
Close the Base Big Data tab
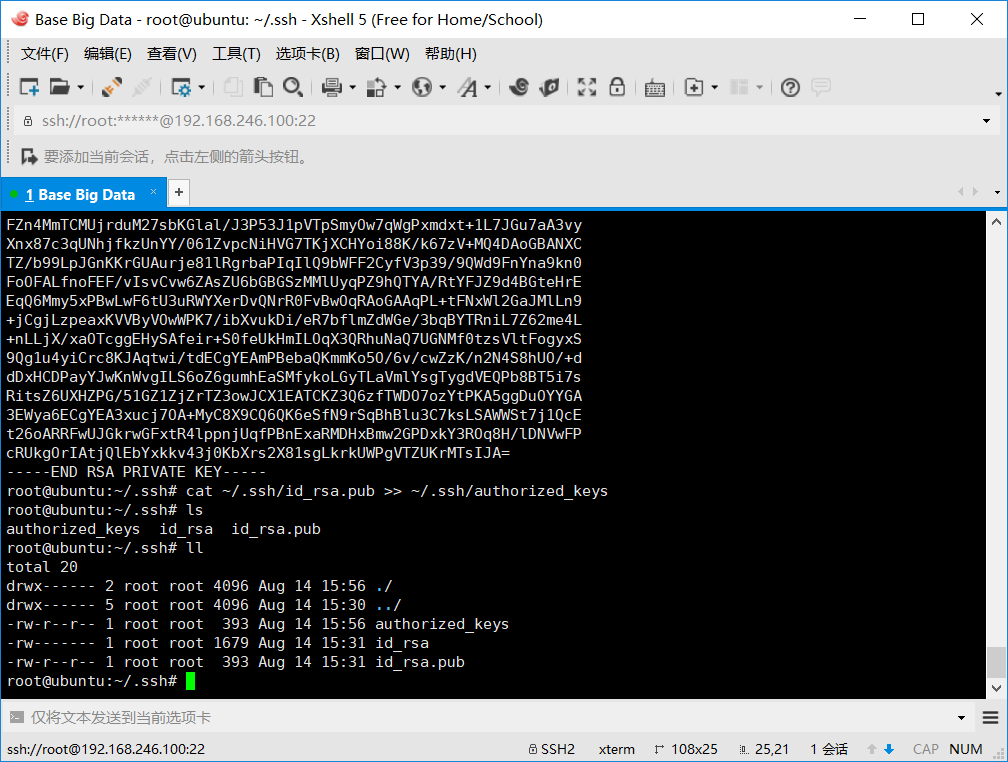click(x=153, y=192)
